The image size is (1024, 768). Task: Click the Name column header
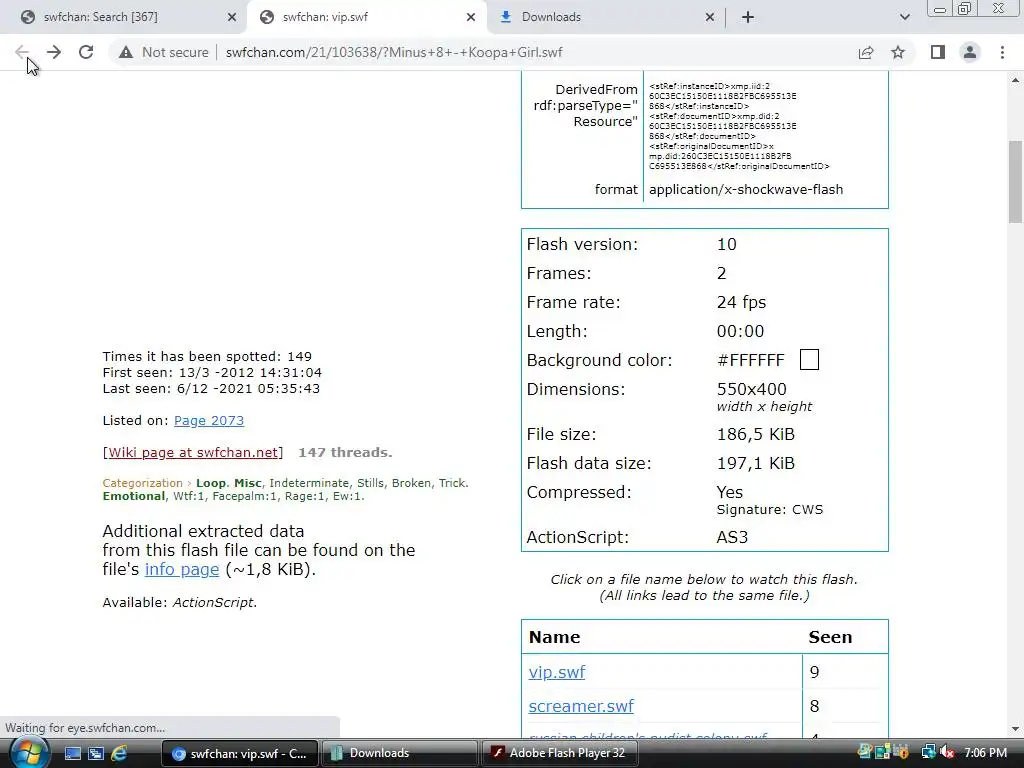pos(554,637)
